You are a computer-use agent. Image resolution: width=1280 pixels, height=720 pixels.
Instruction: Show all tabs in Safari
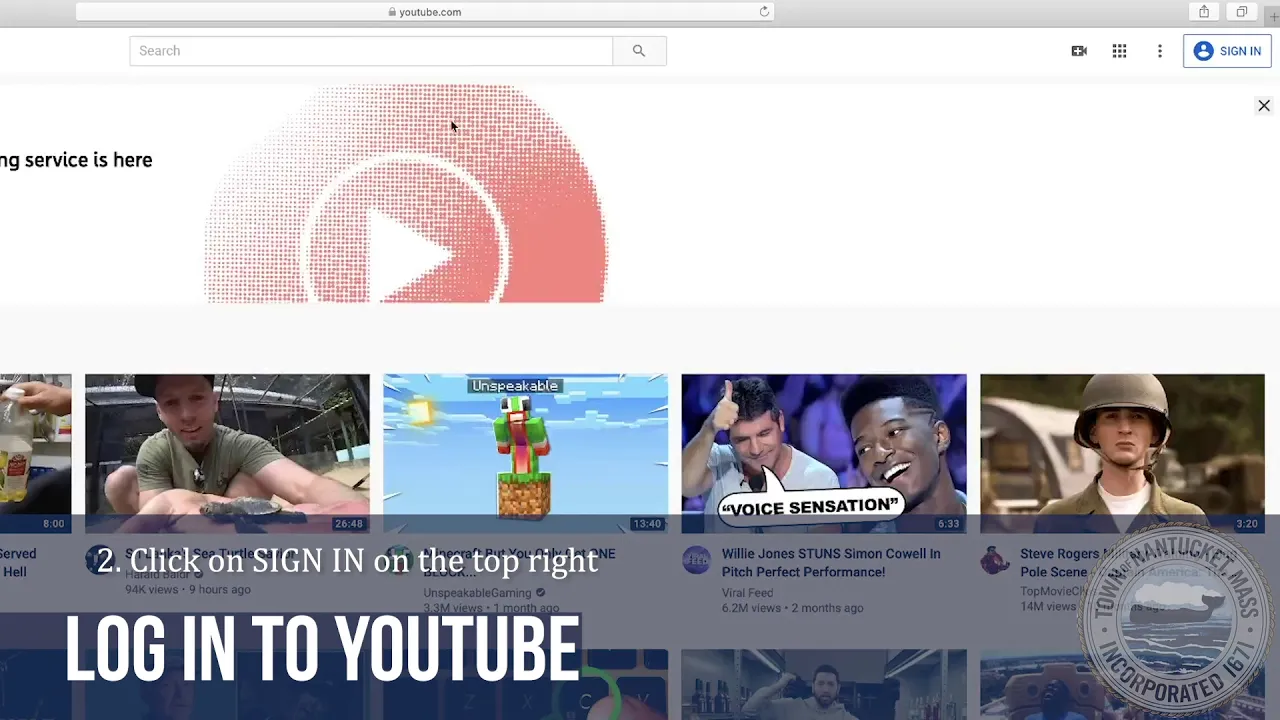[1241, 12]
